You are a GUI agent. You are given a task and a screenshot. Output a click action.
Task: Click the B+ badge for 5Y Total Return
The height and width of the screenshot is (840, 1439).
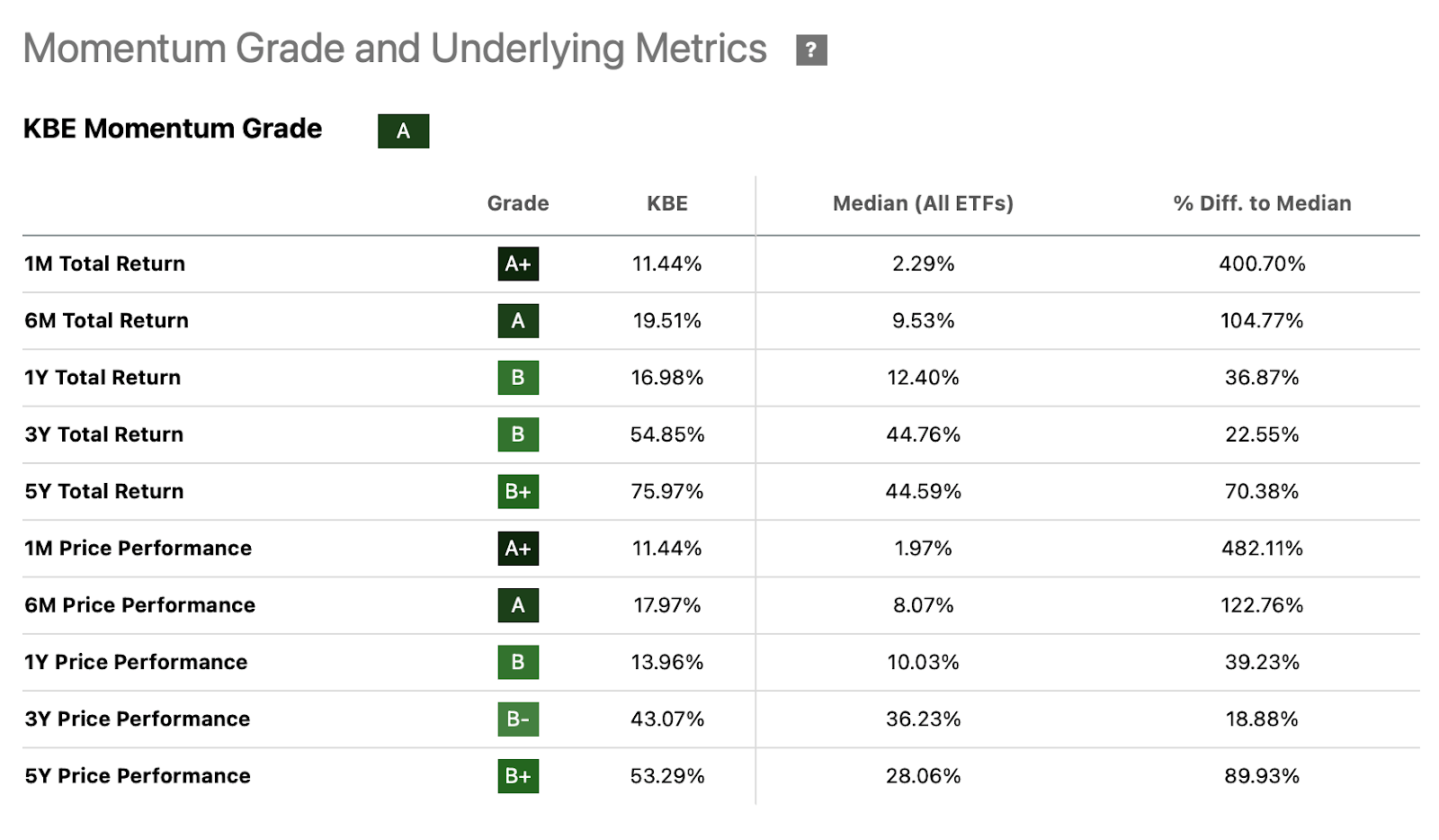[x=518, y=492]
